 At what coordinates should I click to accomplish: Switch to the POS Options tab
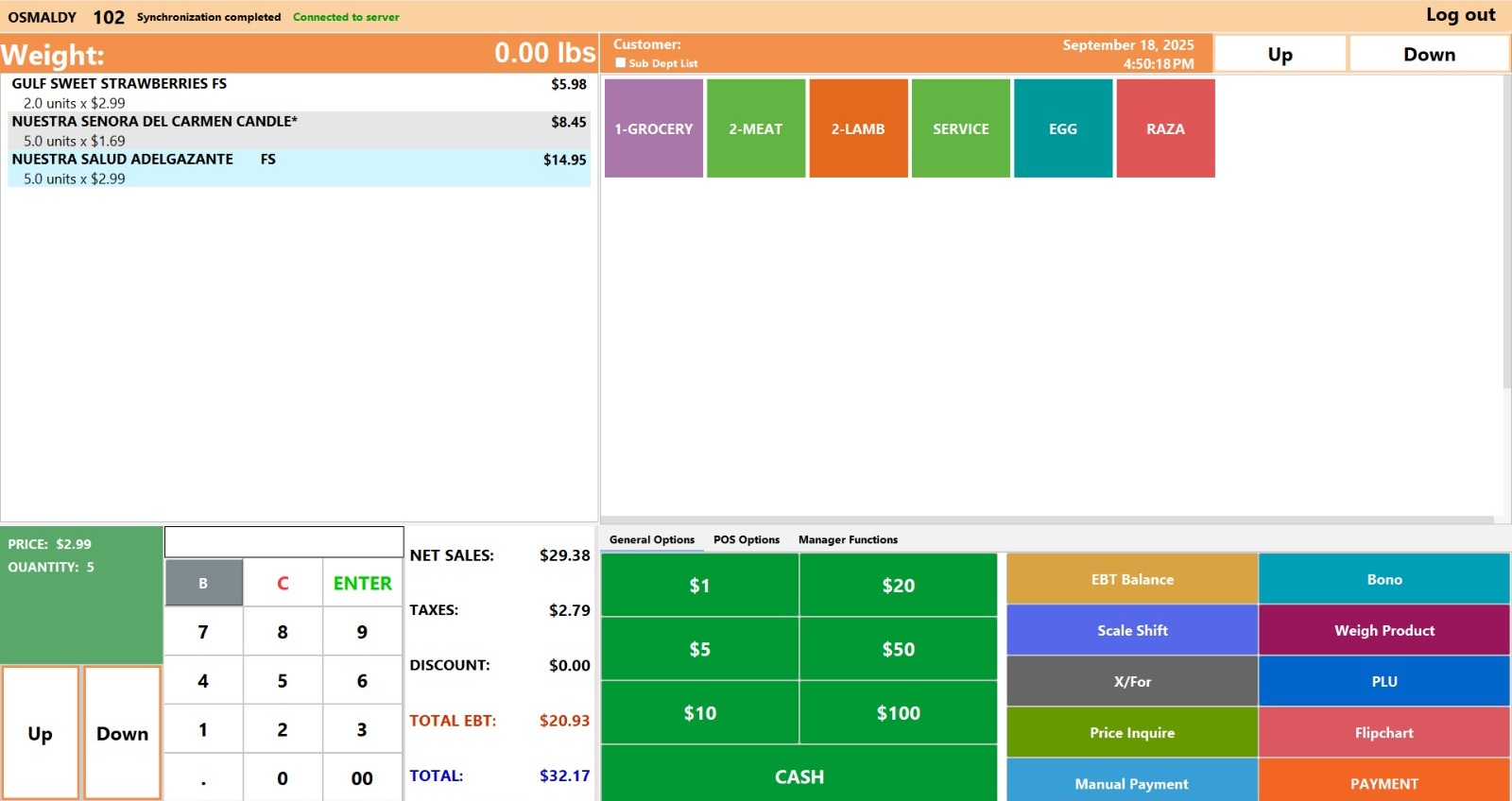(x=747, y=539)
